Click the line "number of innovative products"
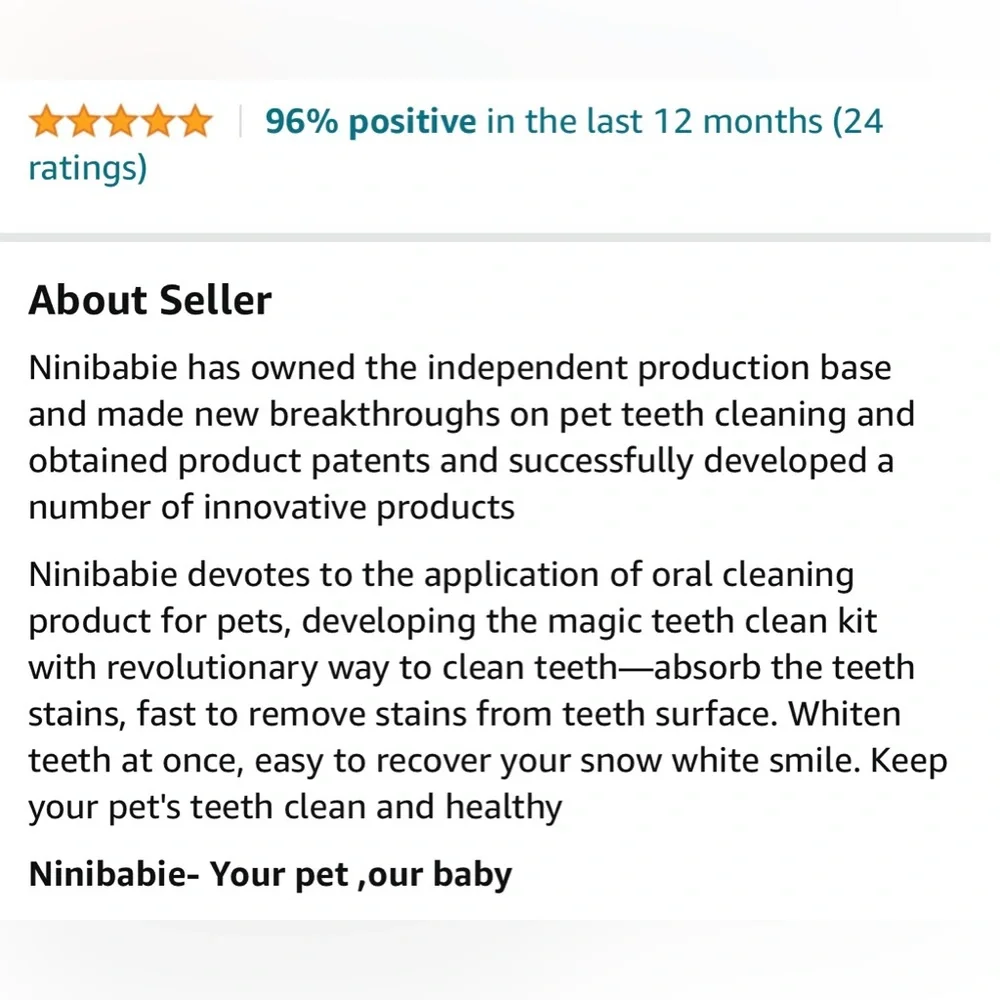1000x1000 pixels. [x=272, y=508]
